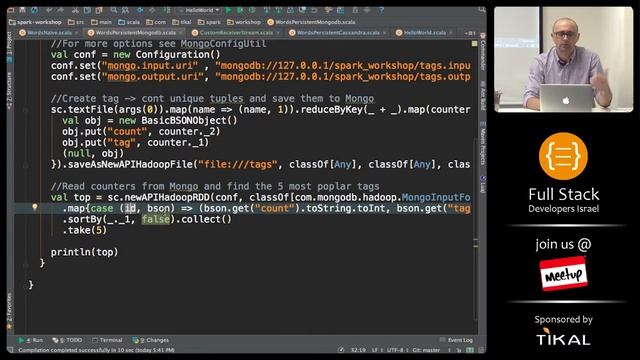This screenshot has height=360, width=640.
Task: Click the navigate Back arrow icon
Action: click(140, 9)
